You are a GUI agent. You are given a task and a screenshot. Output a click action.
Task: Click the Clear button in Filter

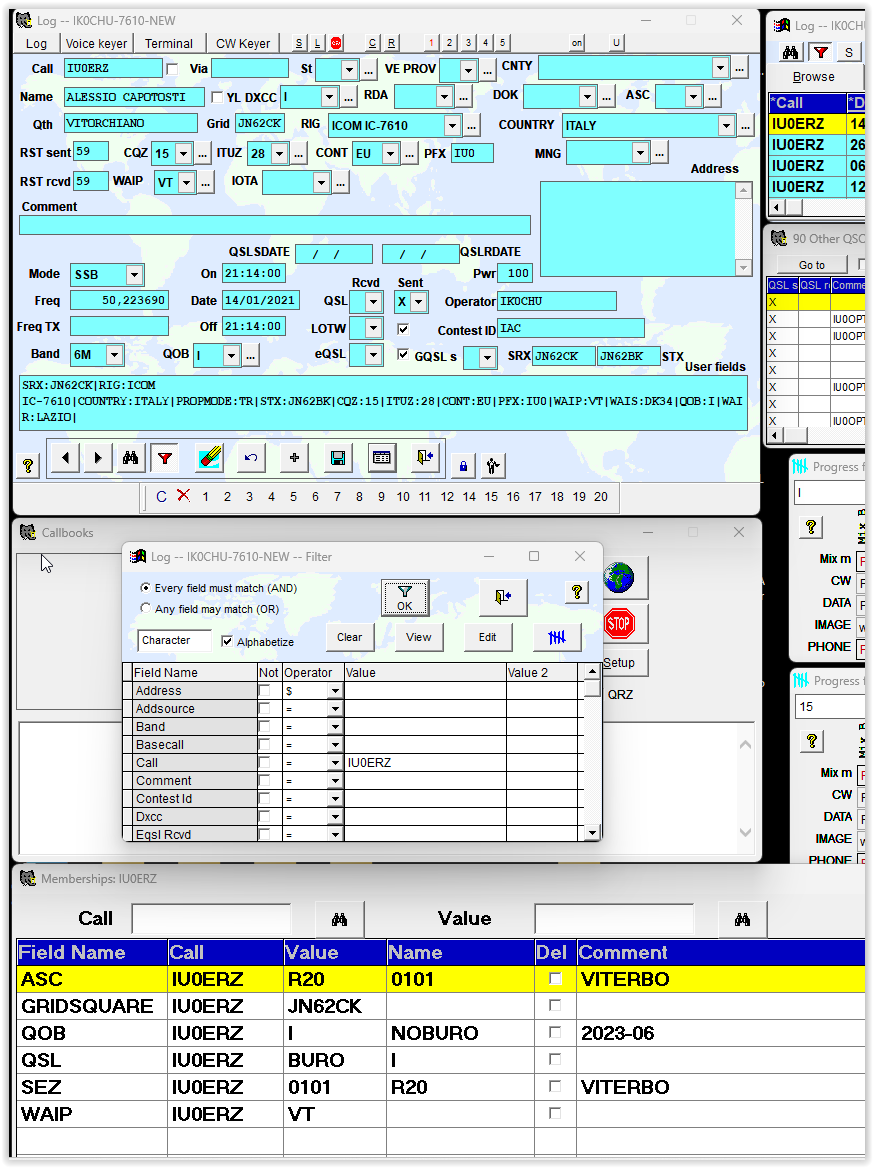pyautogui.click(x=349, y=637)
